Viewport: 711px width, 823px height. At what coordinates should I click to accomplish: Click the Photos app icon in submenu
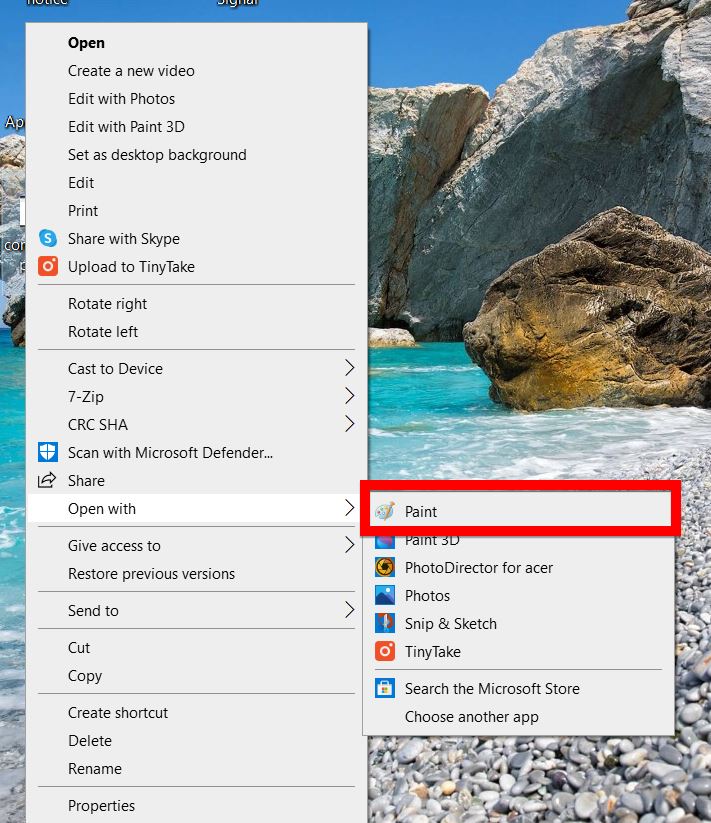coord(385,595)
